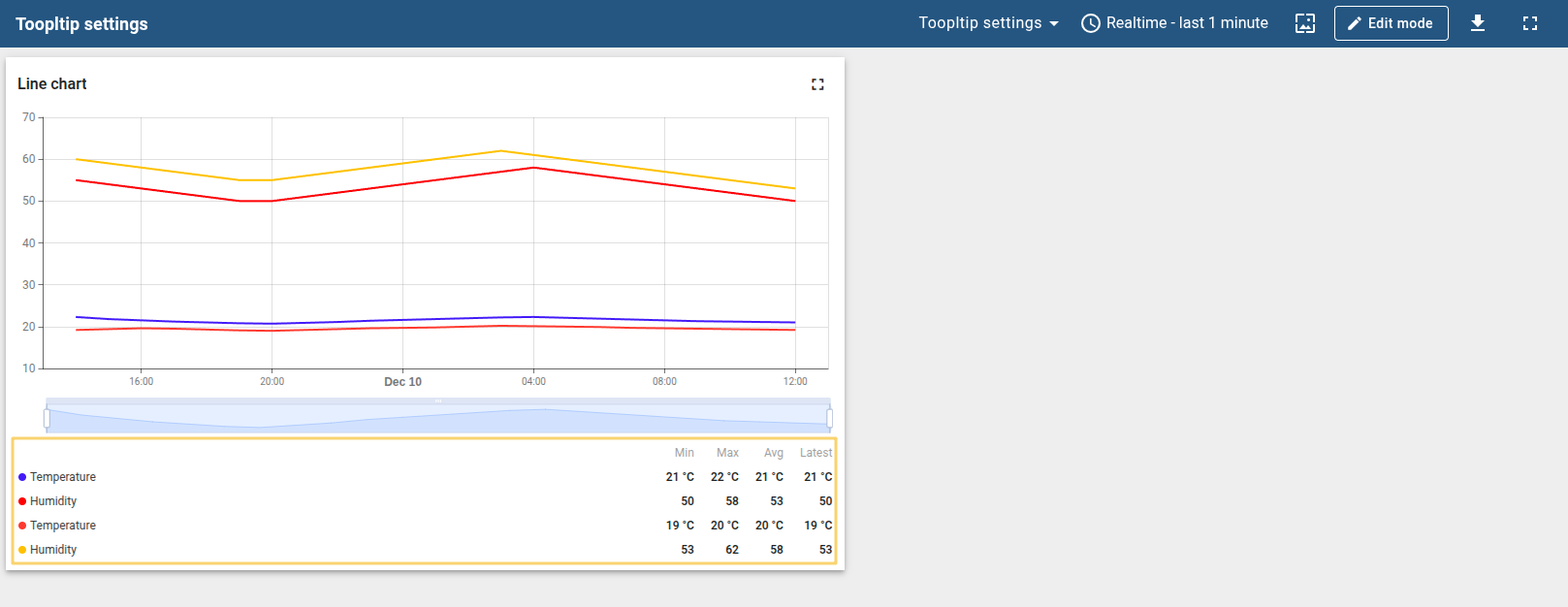The image size is (1568, 607).
Task: Click right handle of chart range slider
Action: click(829, 418)
